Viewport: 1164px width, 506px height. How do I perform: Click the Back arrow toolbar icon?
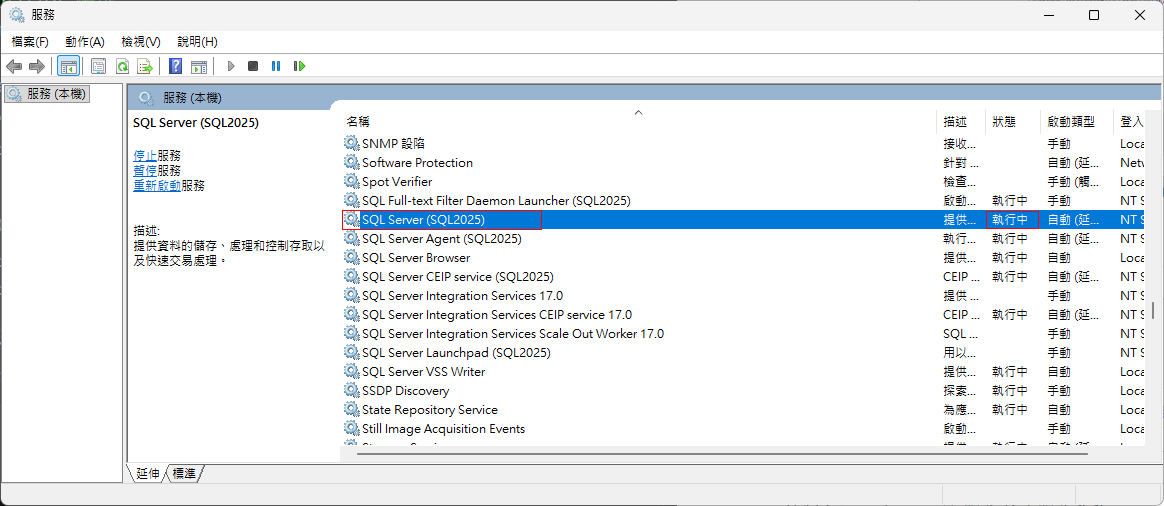[x=13, y=67]
